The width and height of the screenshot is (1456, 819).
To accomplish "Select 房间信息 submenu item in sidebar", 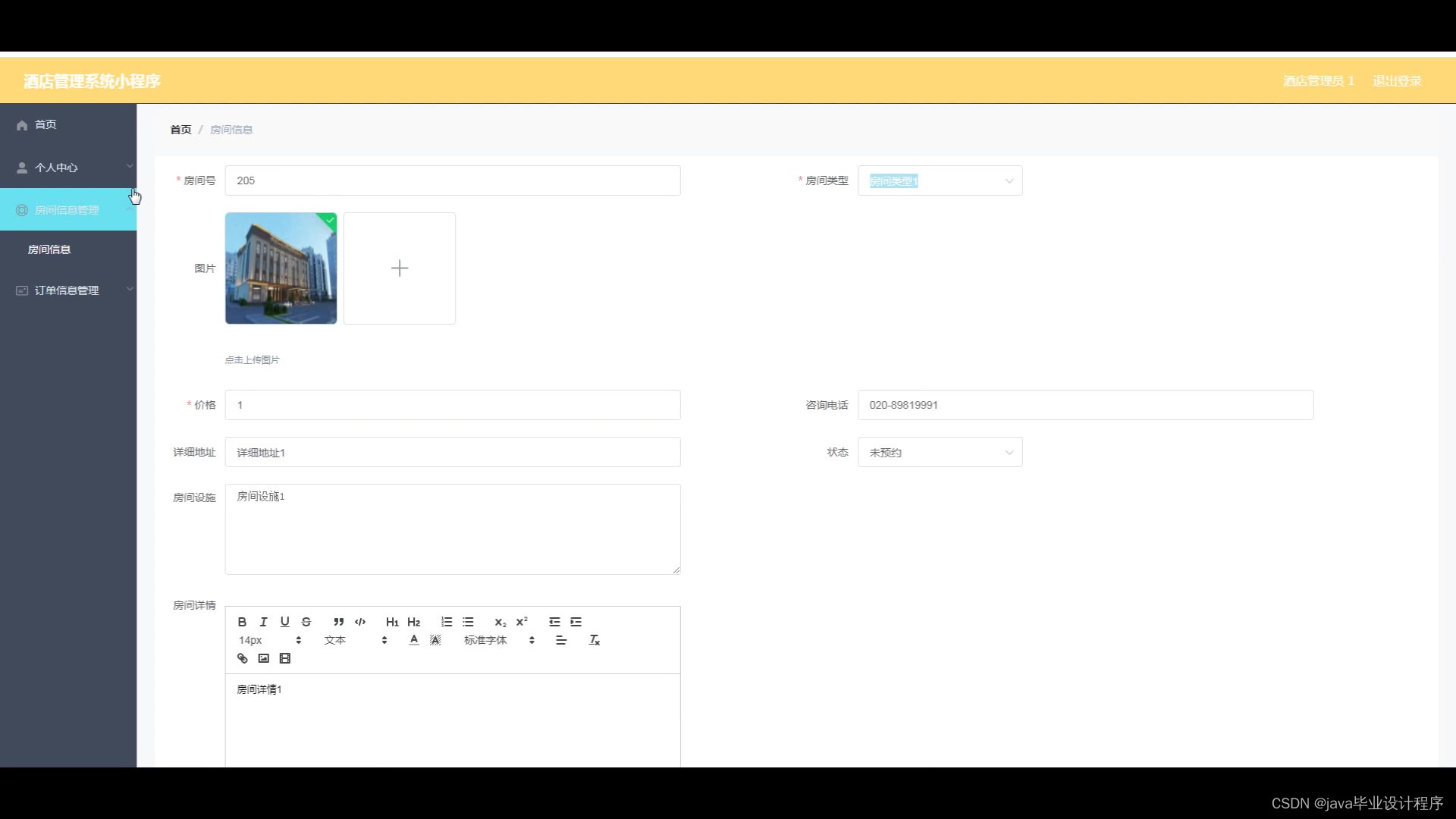I will pyautogui.click(x=49, y=249).
